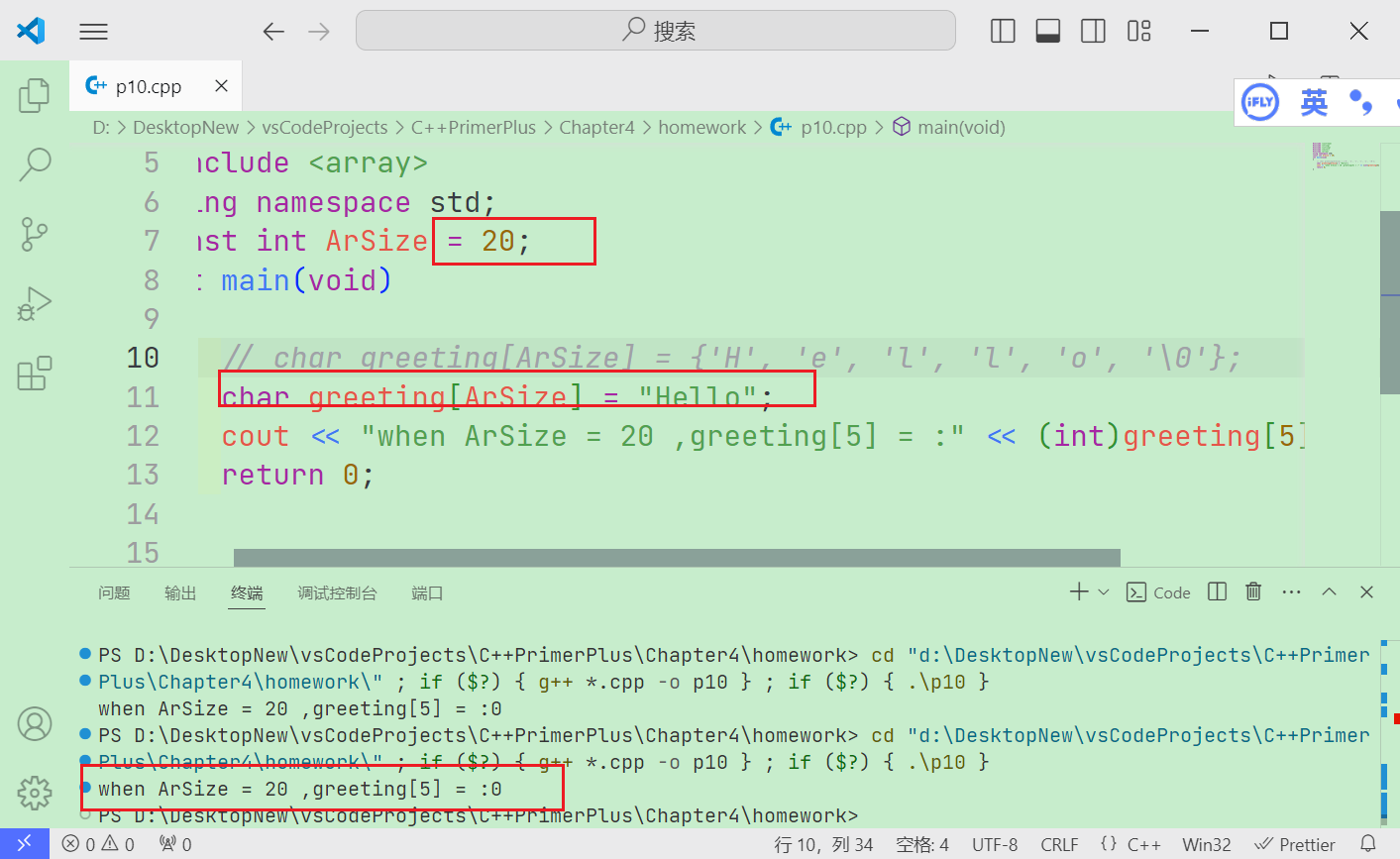The image size is (1400, 859).
Task: Click the editor vertical scrollbar
Action: (x=1390, y=302)
